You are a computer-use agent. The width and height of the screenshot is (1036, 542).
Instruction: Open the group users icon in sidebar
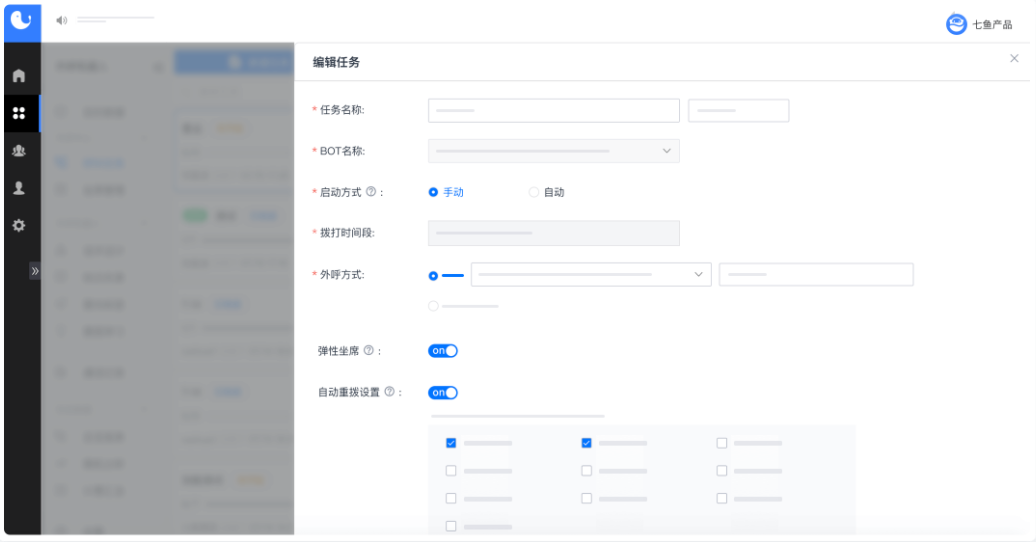18,151
